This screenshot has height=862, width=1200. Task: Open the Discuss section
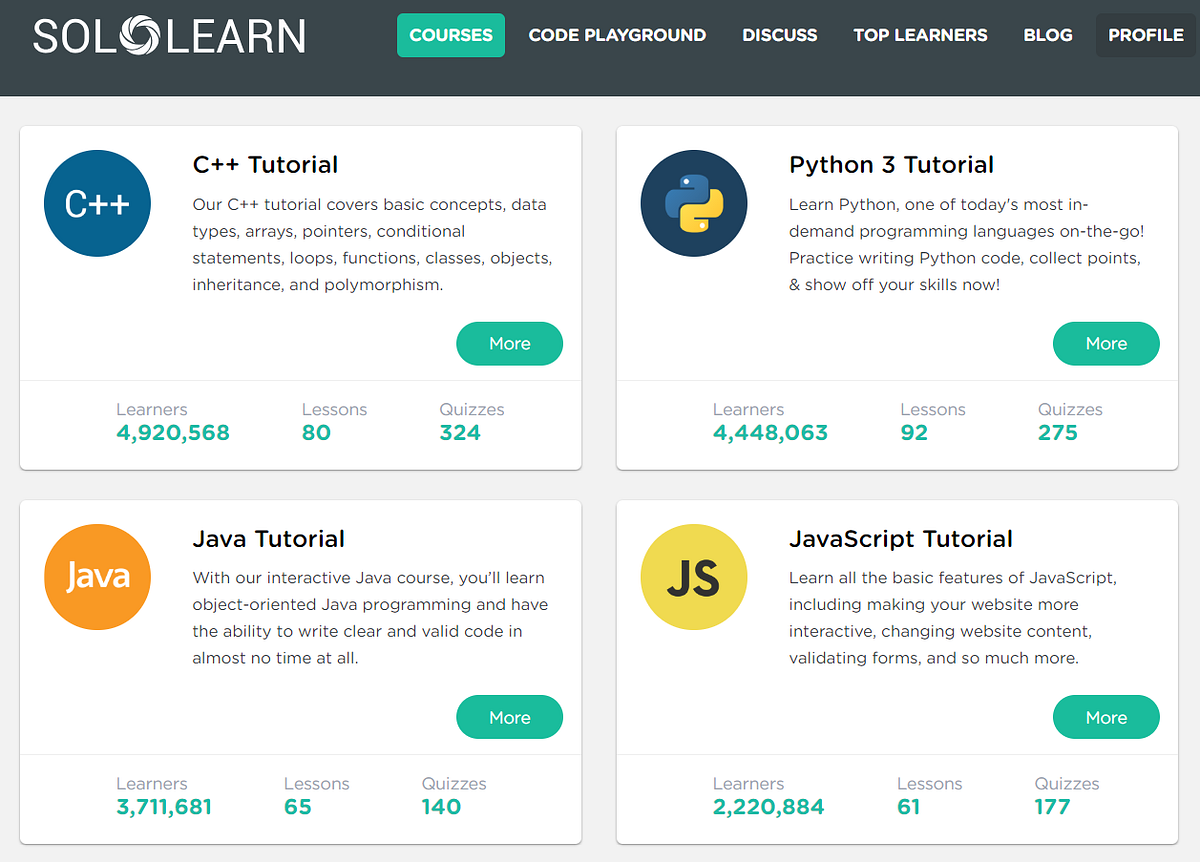pyautogui.click(x=779, y=35)
